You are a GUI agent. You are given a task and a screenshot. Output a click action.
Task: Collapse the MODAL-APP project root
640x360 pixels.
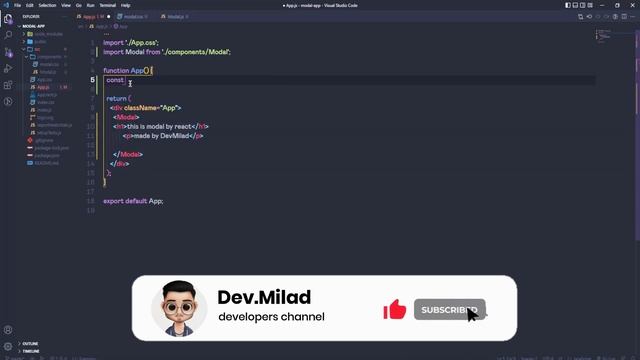click(x=33, y=26)
